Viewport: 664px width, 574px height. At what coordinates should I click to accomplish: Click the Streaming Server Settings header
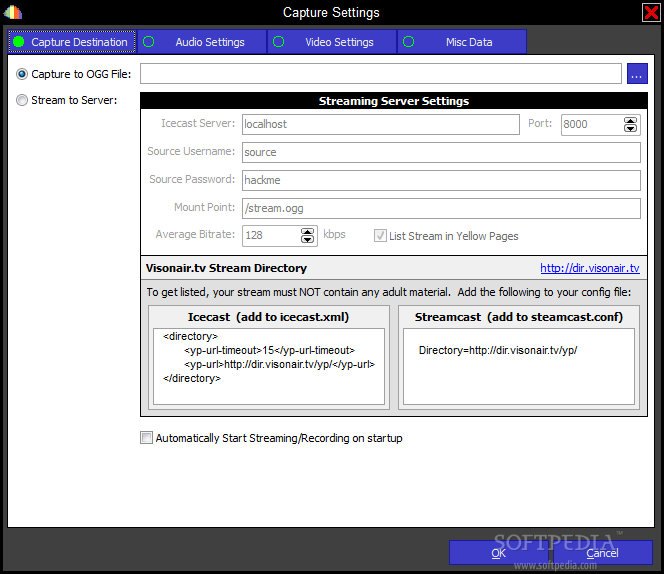tap(394, 101)
